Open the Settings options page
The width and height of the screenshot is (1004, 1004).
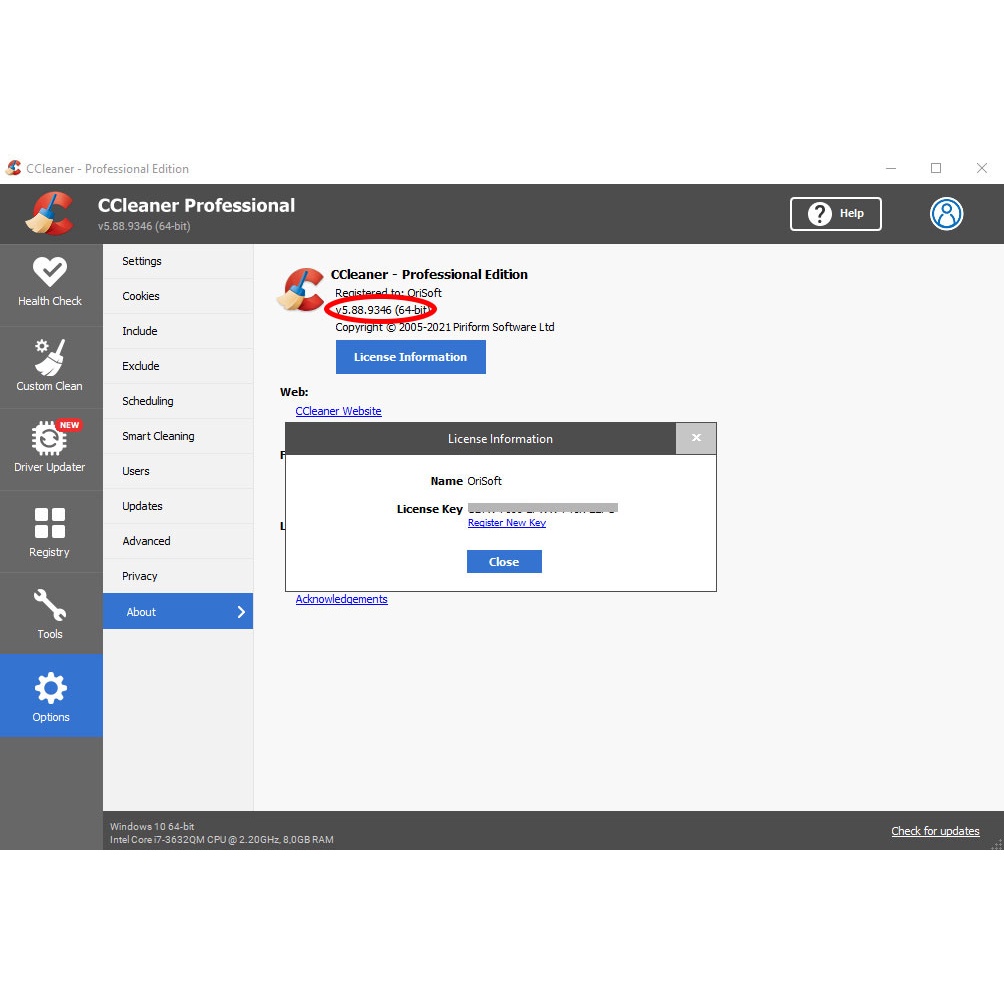click(x=178, y=261)
